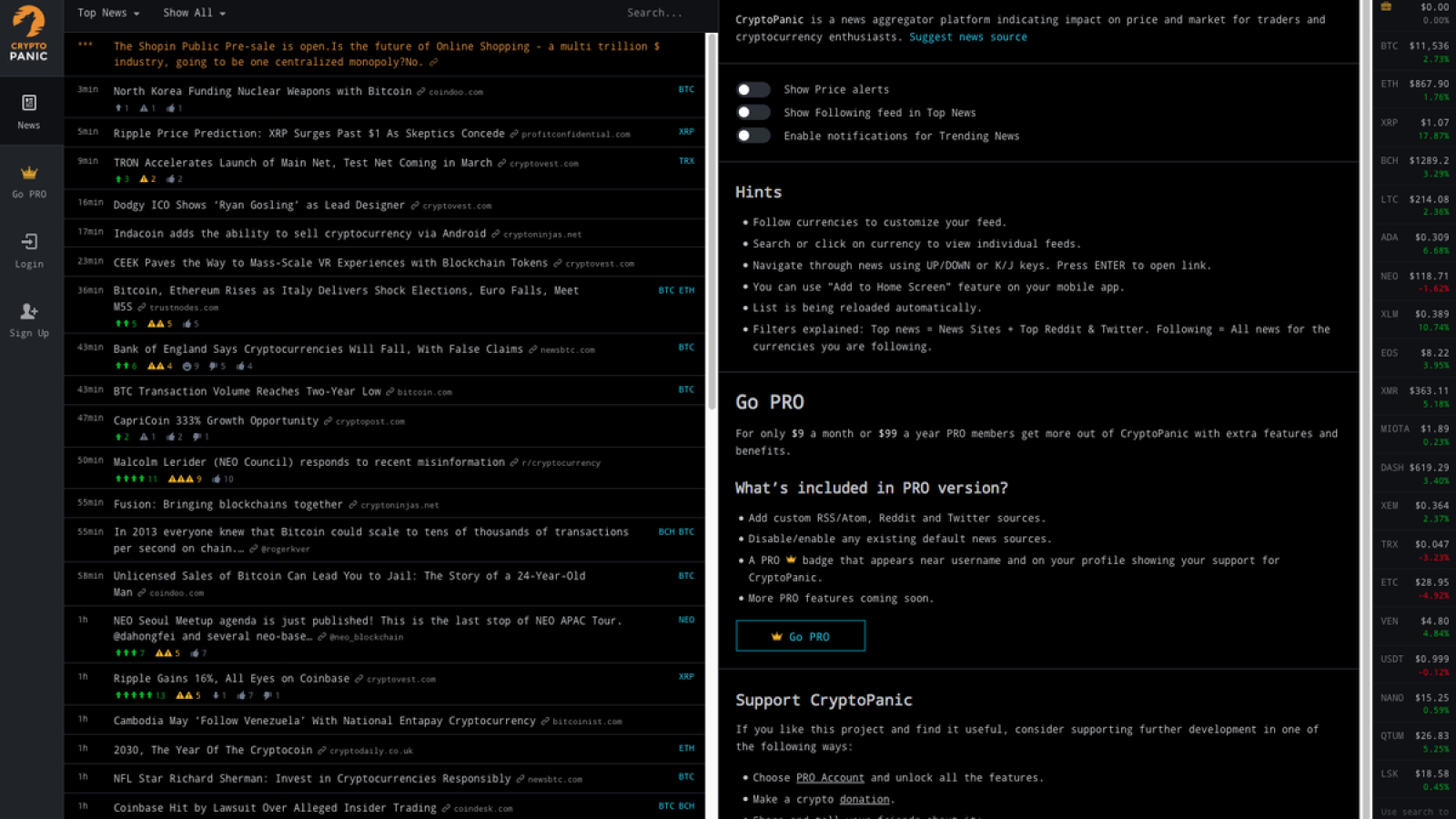Toggle Show Price alerts switch
Viewport: 1456px width, 819px height.
[x=753, y=89]
